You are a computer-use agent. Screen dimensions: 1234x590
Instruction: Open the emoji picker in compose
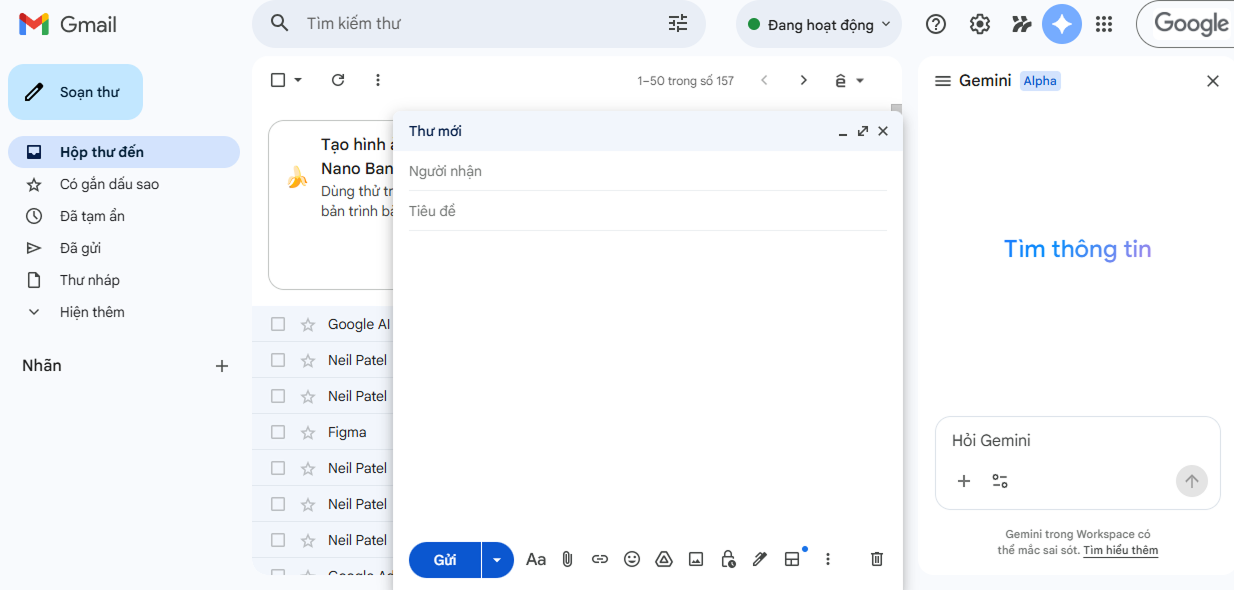(x=632, y=559)
